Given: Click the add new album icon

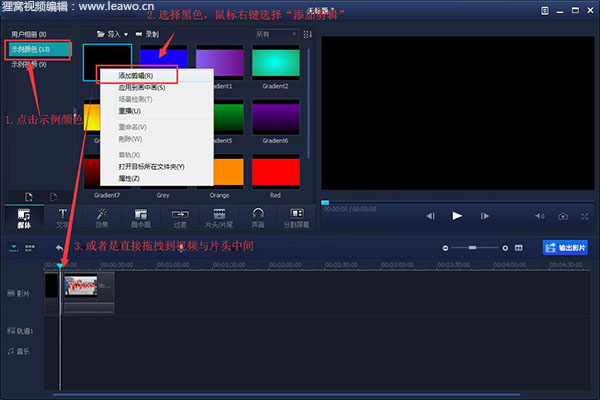Looking at the screenshot, I should click(x=29, y=197).
